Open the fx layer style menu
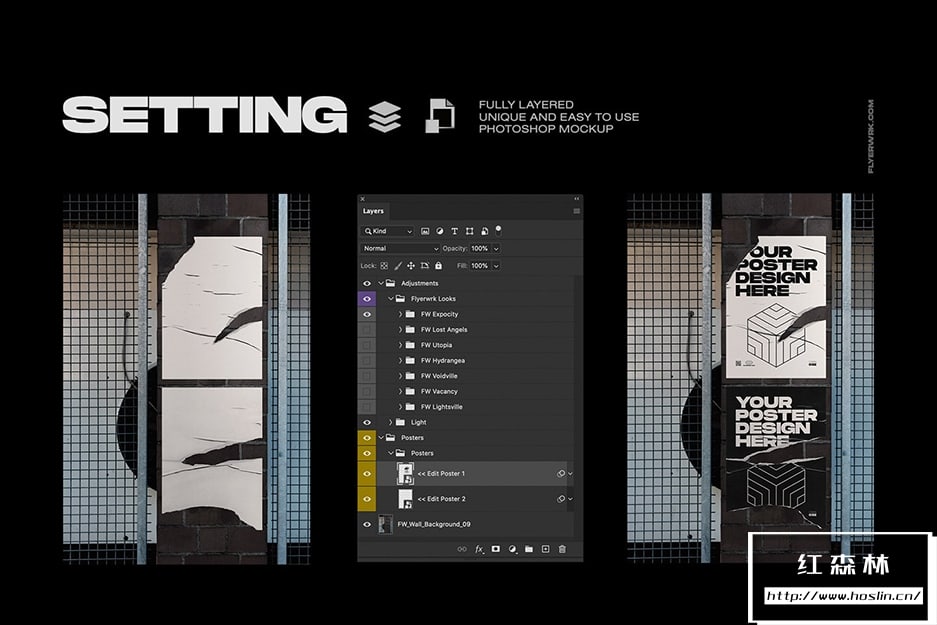 (479, 549)
